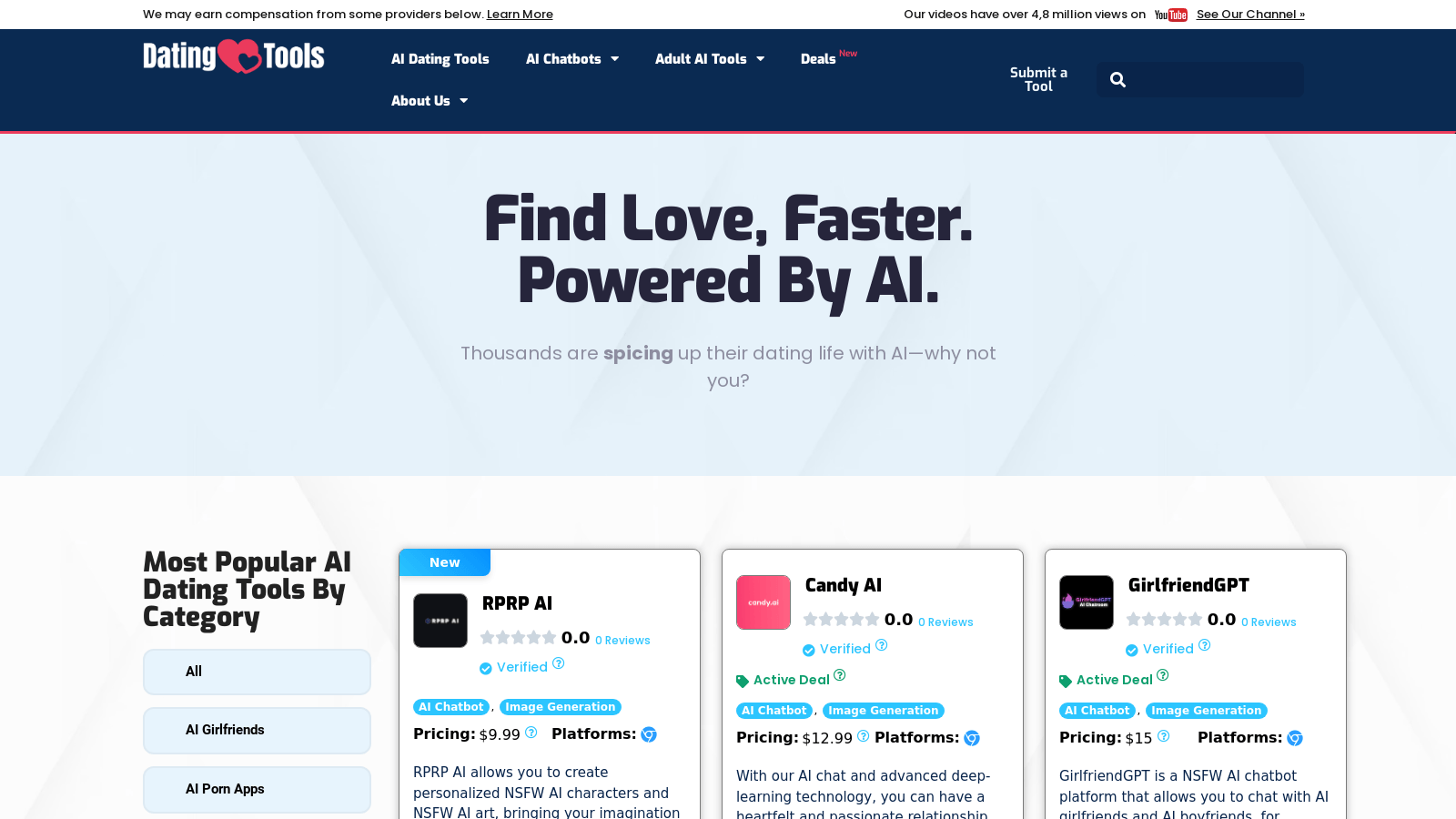This screenshot has height=819, width=1456.
Task: Open the AI Dating Tools menu item
Action: (x=440, y=59)
